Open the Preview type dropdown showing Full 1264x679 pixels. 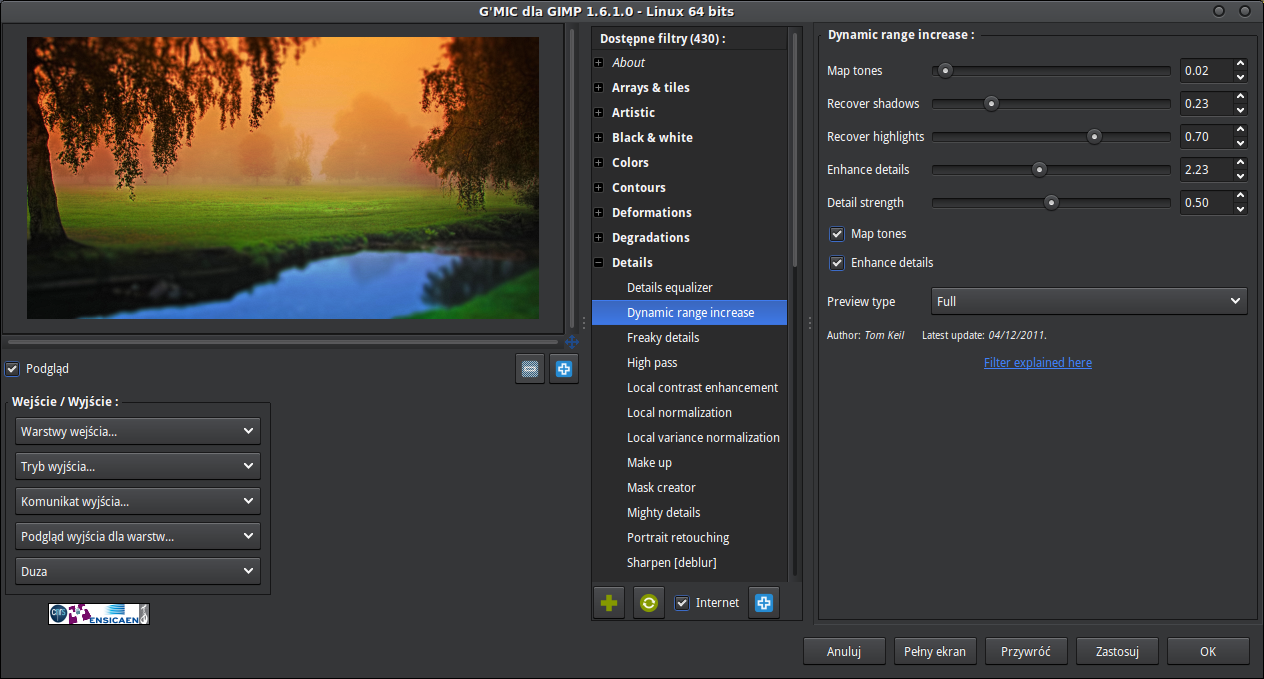[x=1089, y=301]
